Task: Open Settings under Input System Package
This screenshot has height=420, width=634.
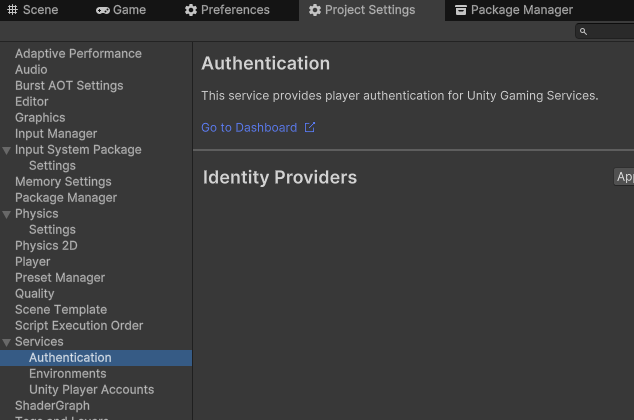Action: (x=52, y=166)
